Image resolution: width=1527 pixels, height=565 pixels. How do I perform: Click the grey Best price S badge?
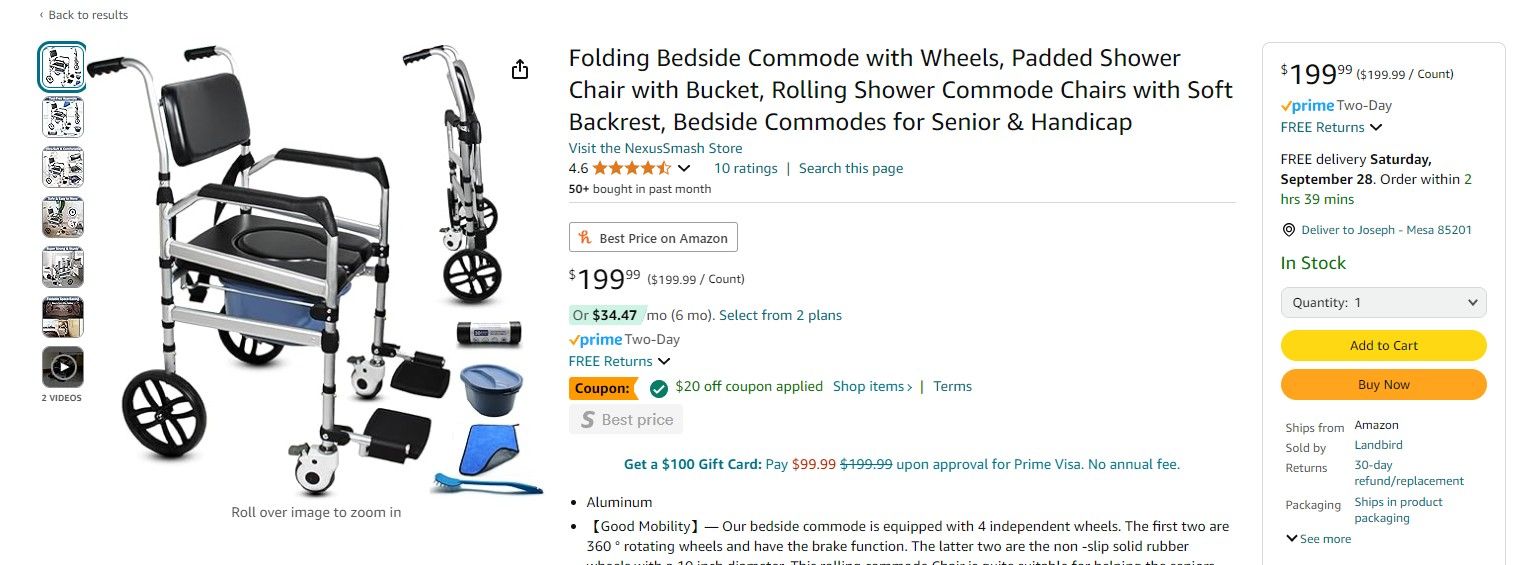pos(626,420)
